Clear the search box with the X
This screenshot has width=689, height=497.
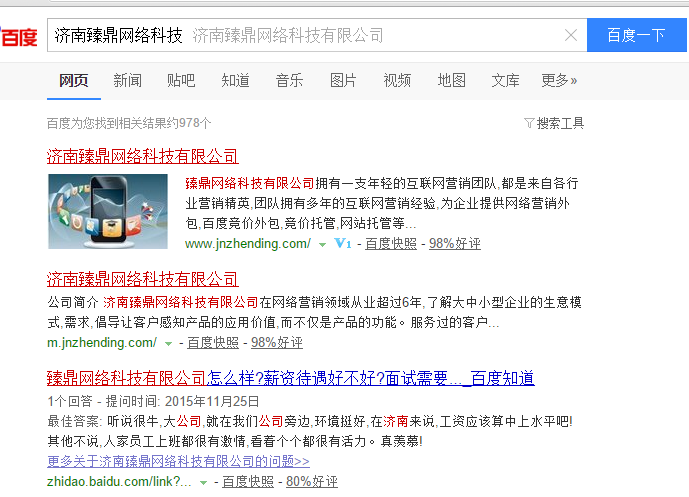571,35
